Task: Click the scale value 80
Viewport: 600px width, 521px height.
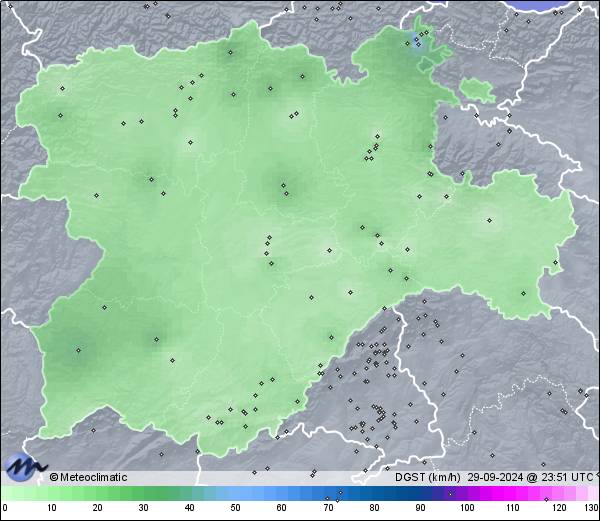Action: 375,508
